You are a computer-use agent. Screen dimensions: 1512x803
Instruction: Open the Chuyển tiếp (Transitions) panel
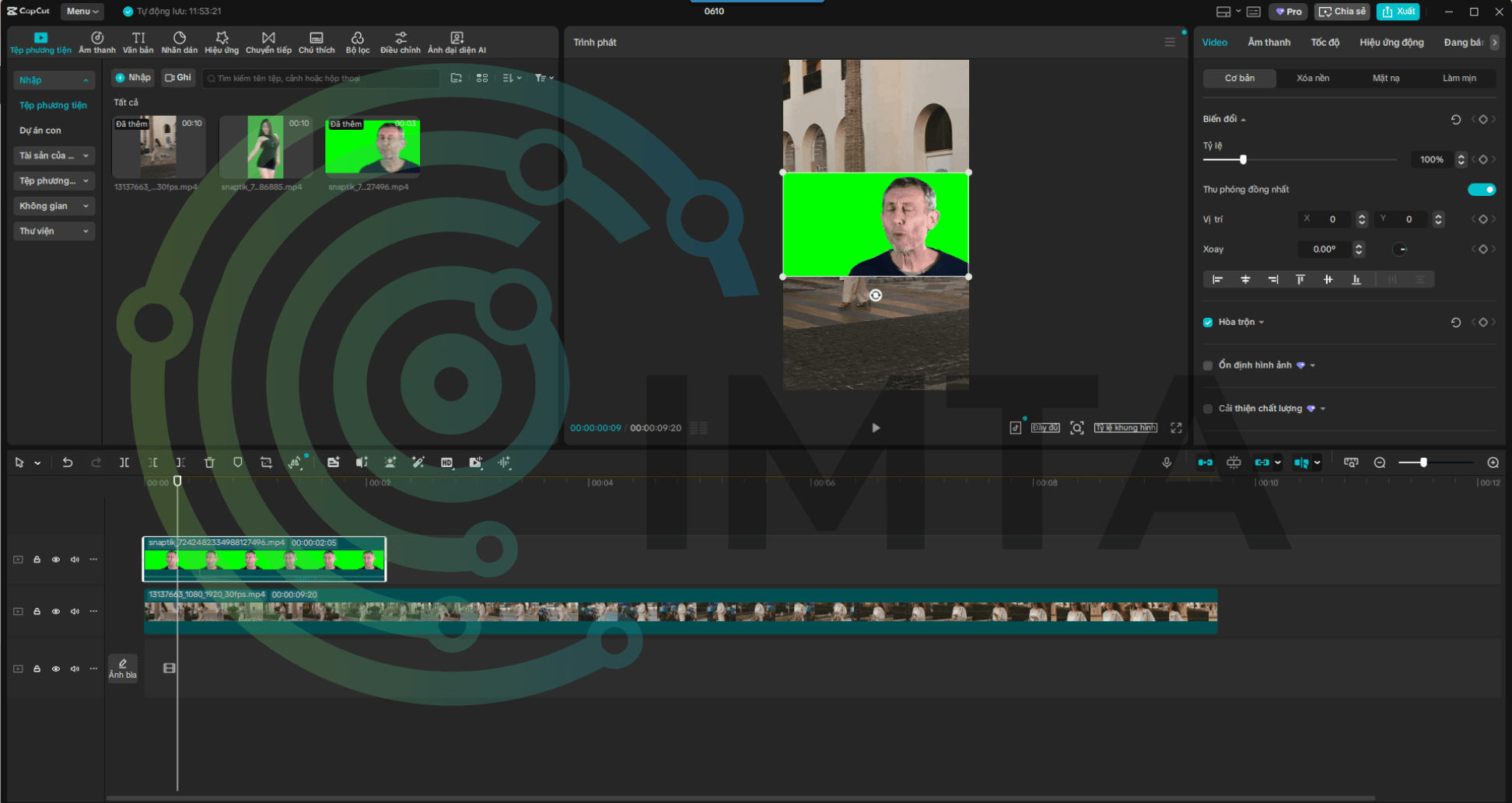pos(268,41)
